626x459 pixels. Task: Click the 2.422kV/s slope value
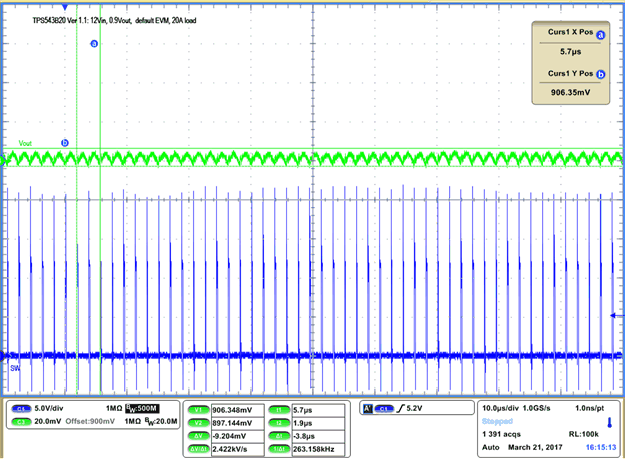point(230,449)
